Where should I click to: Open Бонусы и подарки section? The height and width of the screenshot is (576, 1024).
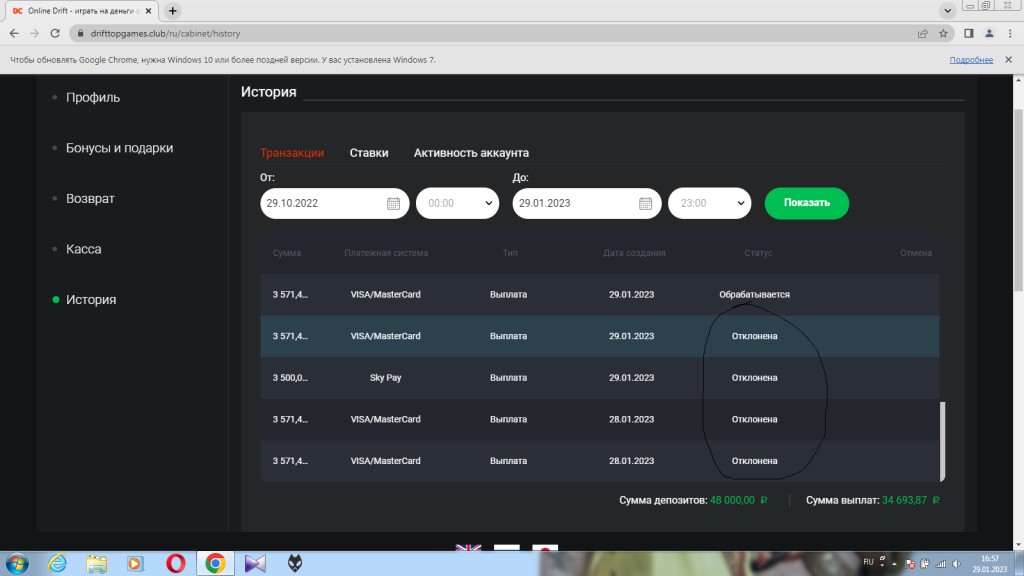120,148
